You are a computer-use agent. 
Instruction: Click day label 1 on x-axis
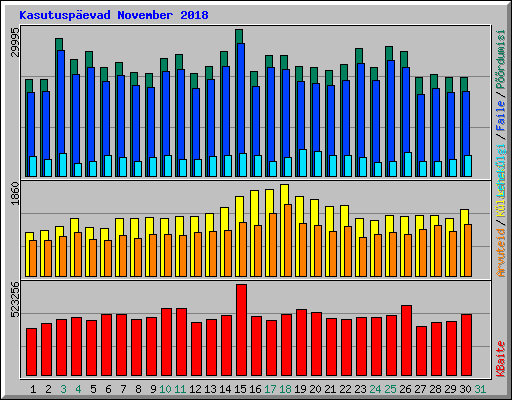33,389
